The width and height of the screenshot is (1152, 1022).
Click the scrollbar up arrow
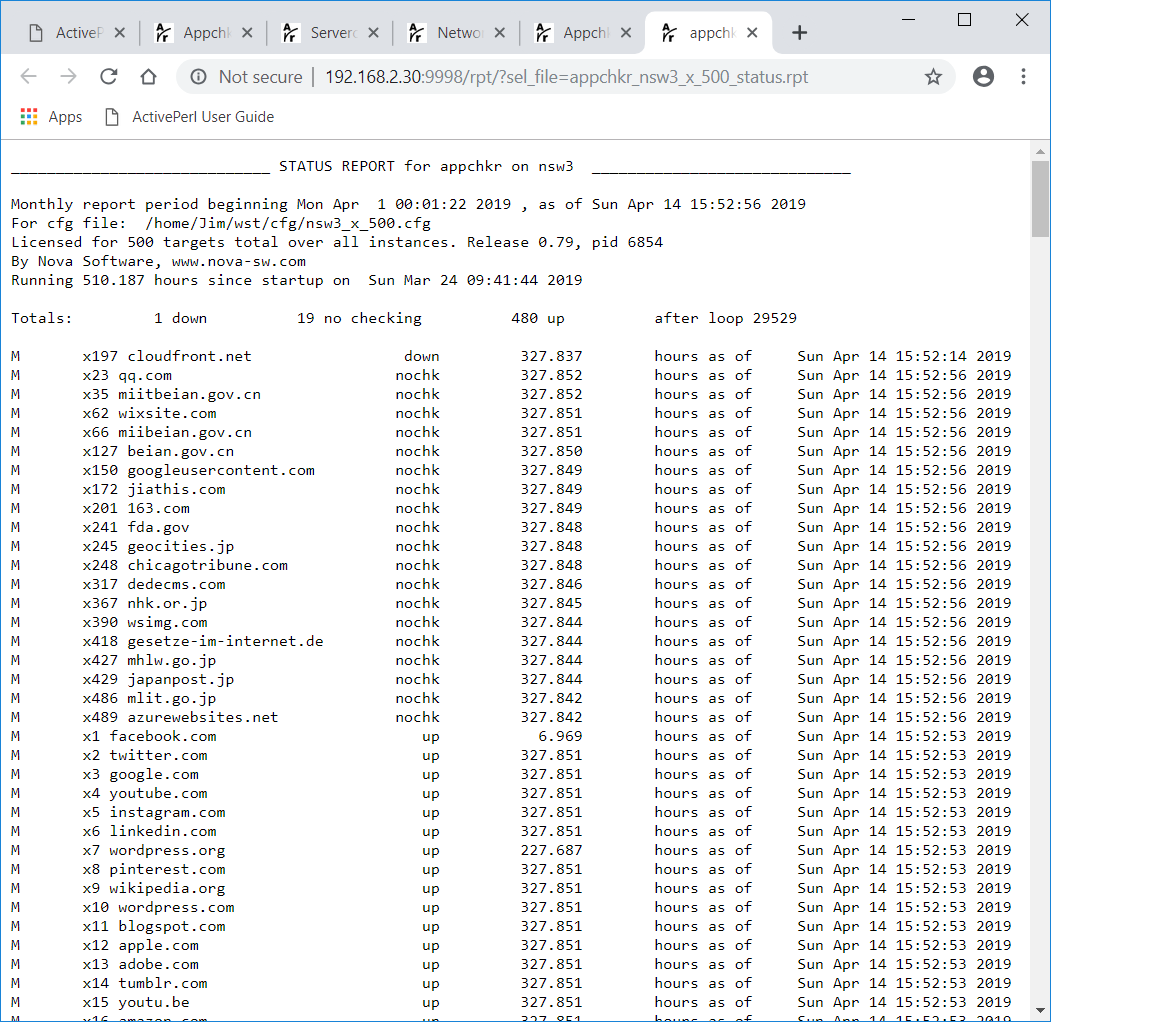pos(1040,151)
